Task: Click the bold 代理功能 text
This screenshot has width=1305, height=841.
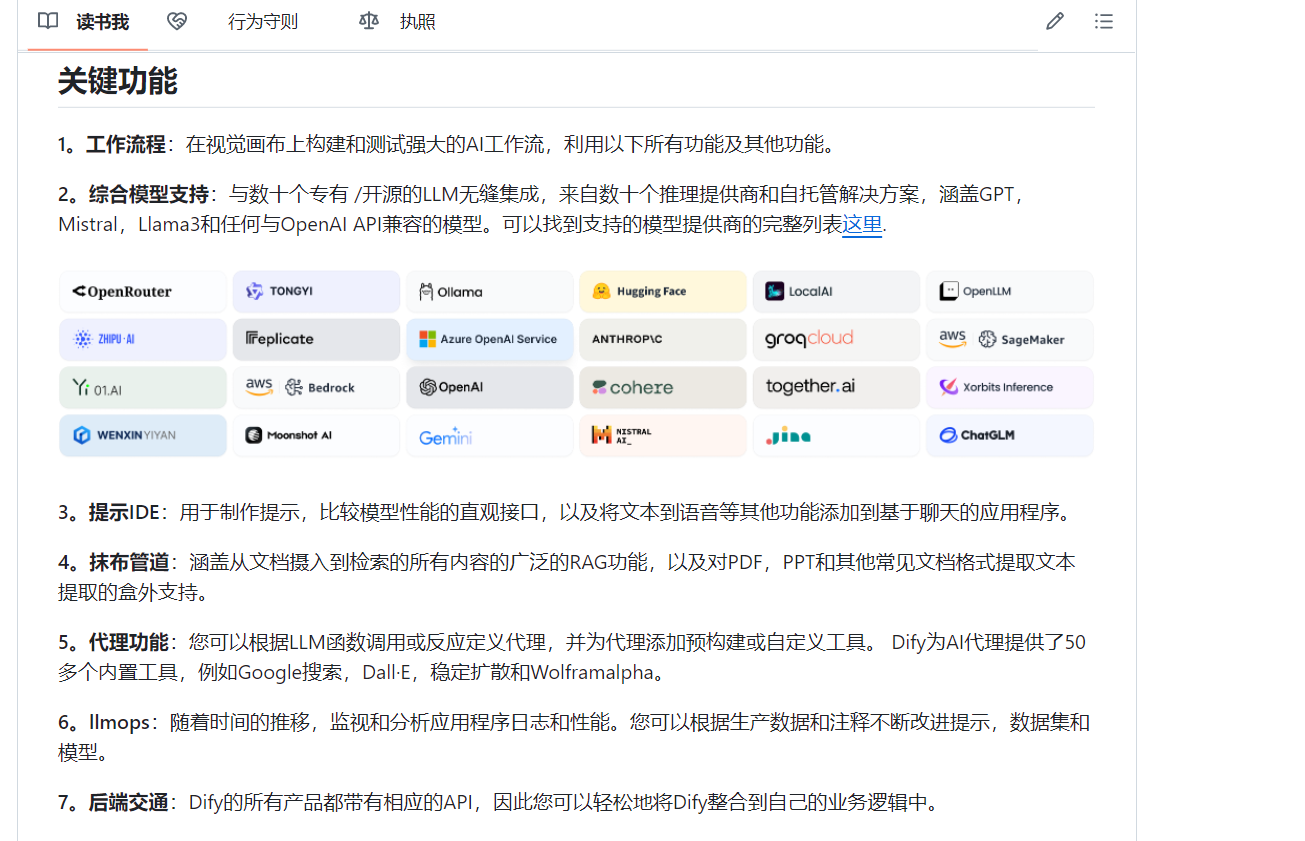Action: point(128,642)
